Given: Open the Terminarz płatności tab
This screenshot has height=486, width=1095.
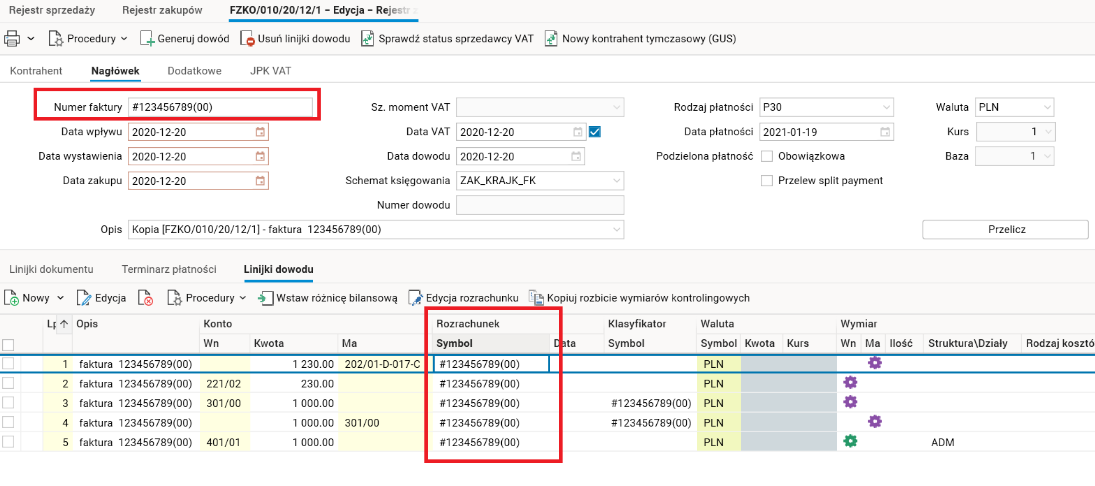Looking at the screenshot, I should click(x=168, y=270).
